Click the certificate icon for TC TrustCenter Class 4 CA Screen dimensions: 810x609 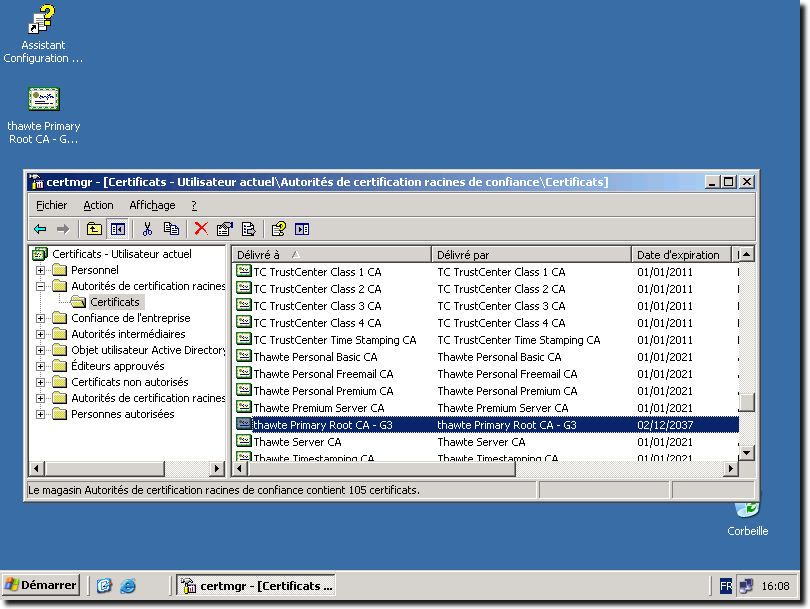[244, 322]
